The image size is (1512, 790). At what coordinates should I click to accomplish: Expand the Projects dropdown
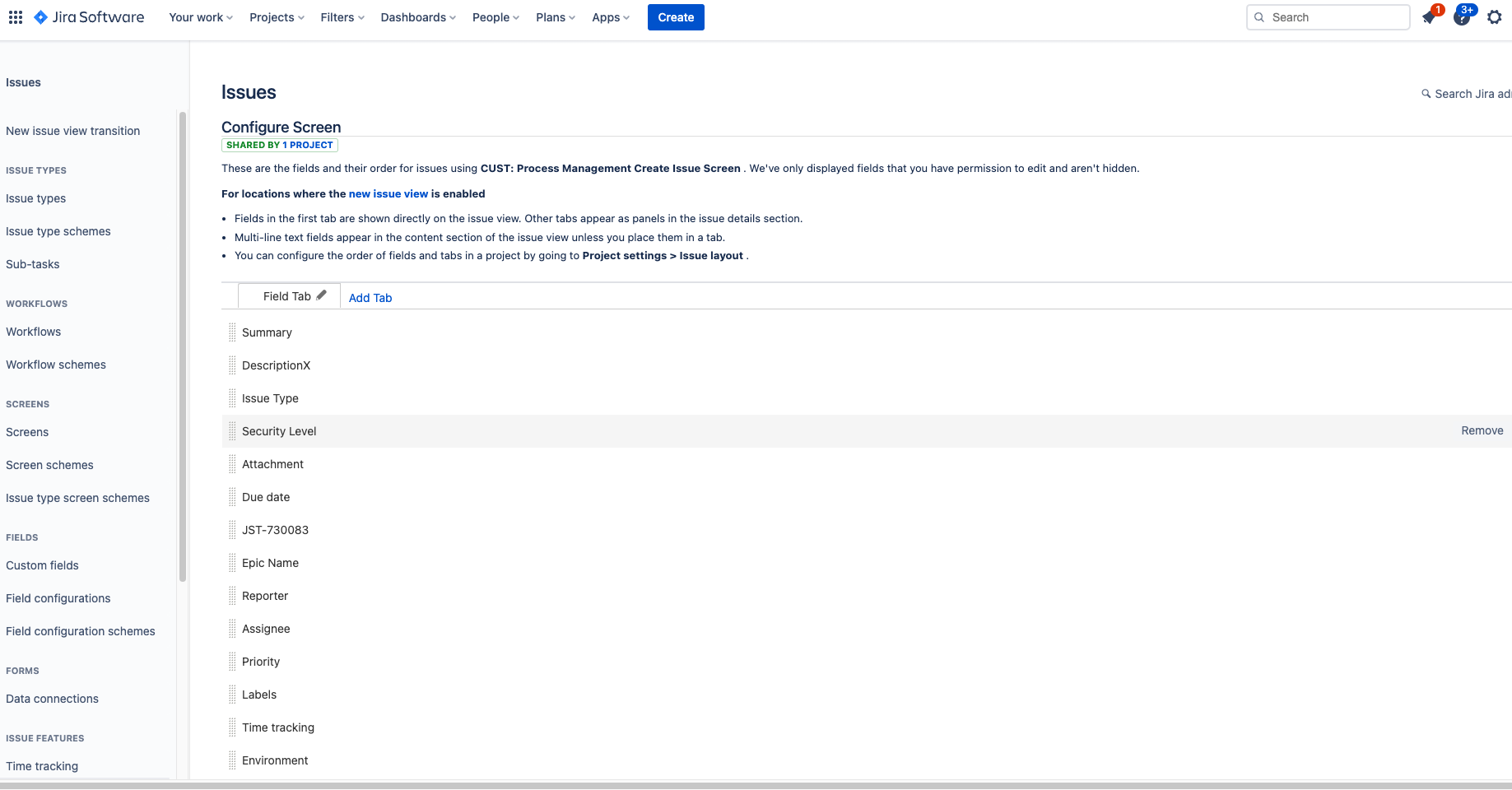277,17
